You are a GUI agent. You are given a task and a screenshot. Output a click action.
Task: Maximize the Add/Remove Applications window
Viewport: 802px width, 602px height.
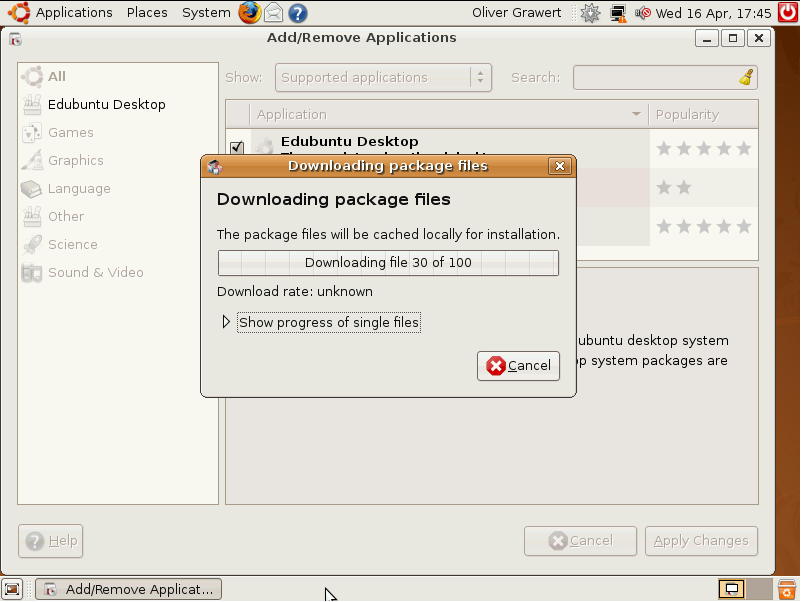[x=733, y=38]
